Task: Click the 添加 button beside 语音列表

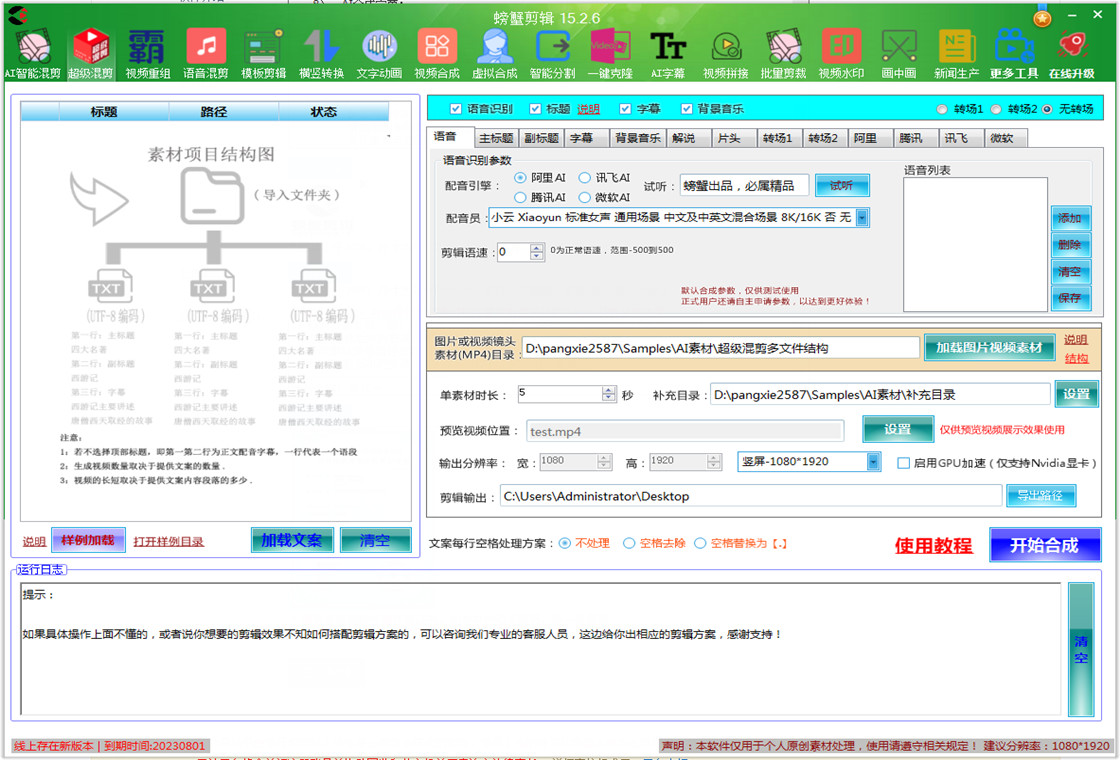Action: click(x=1070, y=218)
